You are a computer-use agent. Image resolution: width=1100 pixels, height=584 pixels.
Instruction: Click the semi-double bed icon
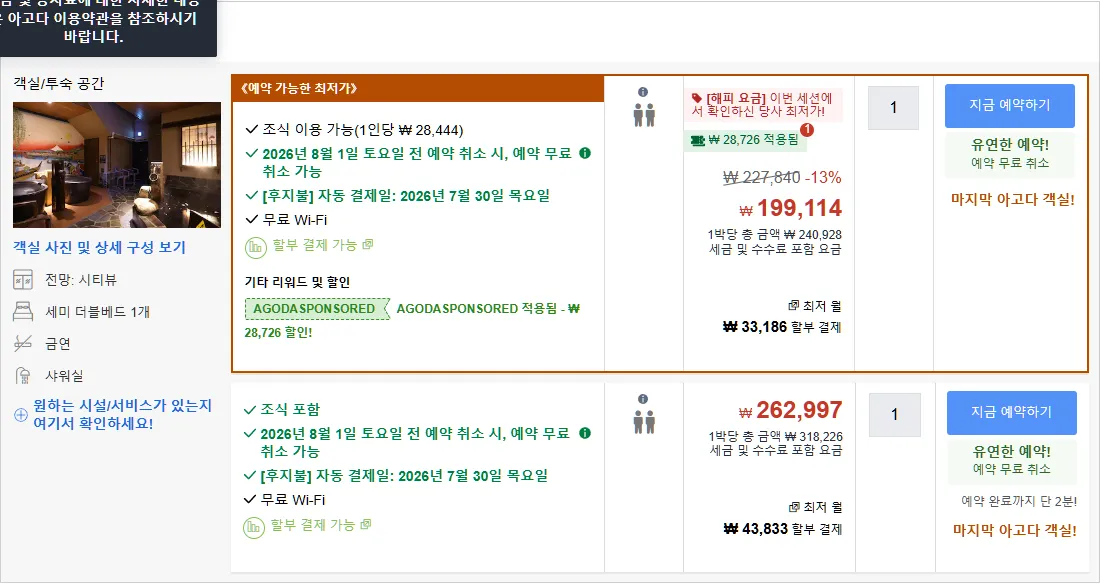[23, 312]
